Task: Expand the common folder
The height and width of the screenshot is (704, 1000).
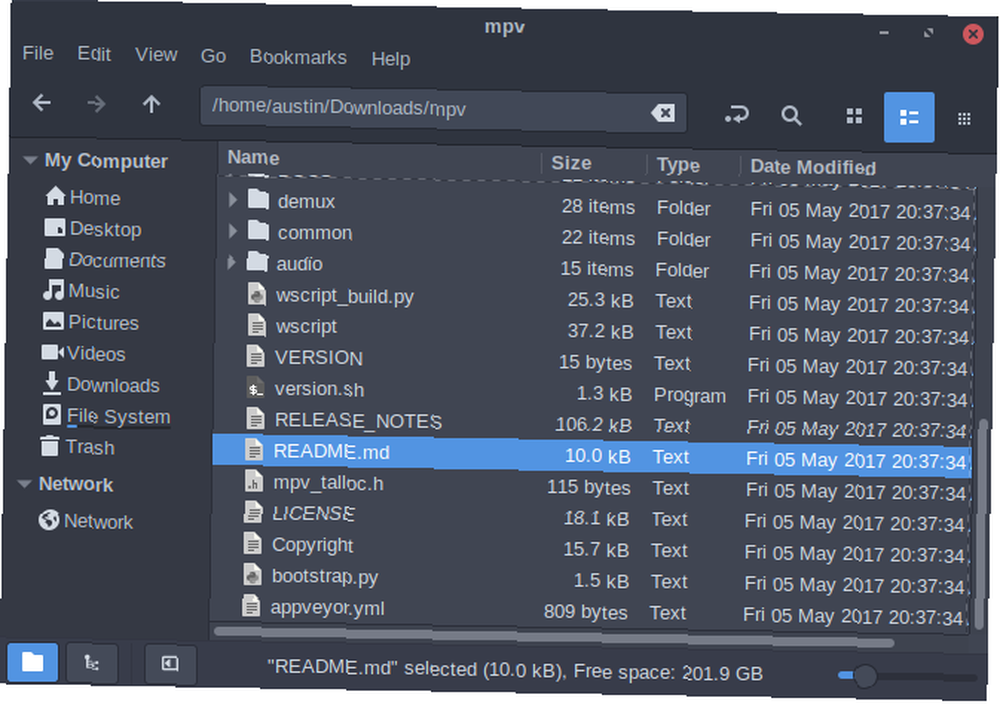Action: (x=232, y=231)
